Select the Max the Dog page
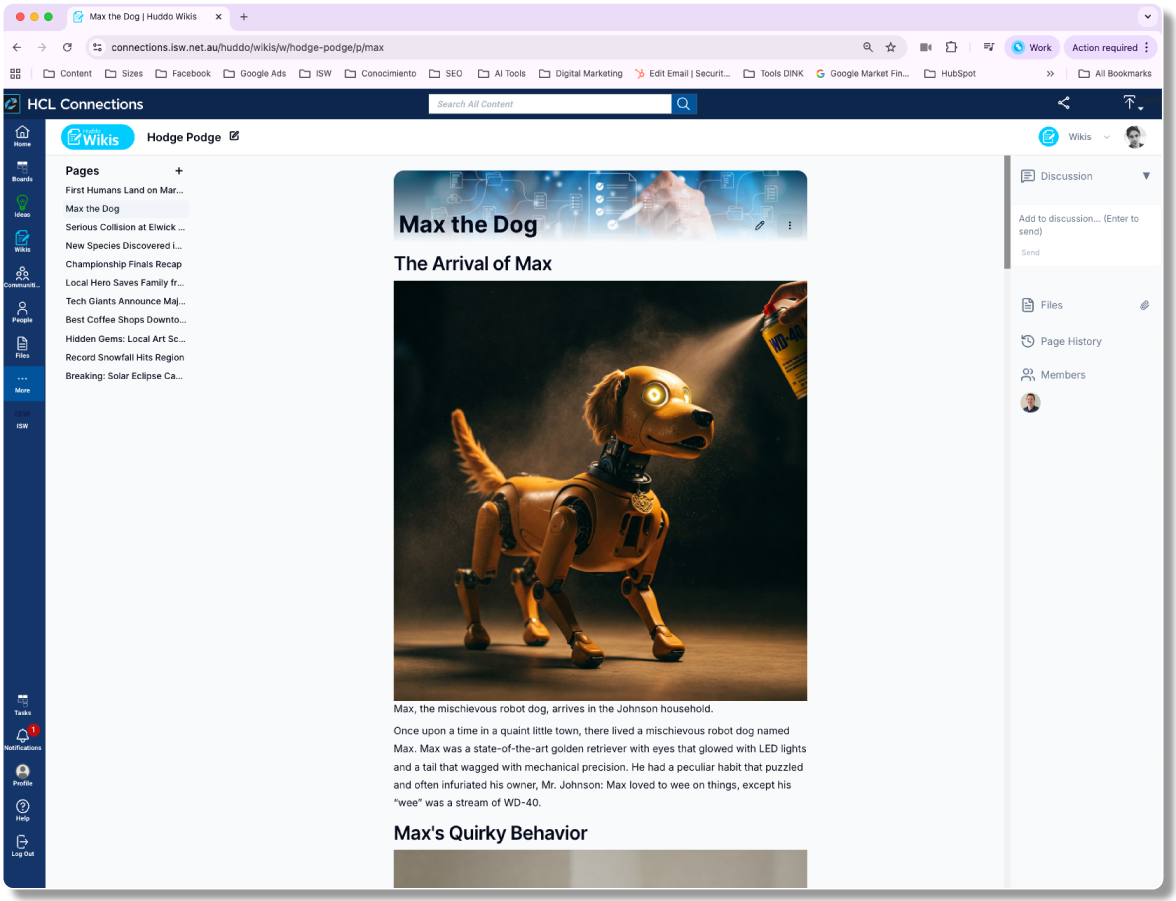Image resolution: width=1176 pixels, height=901 pixels. point(91,208)
